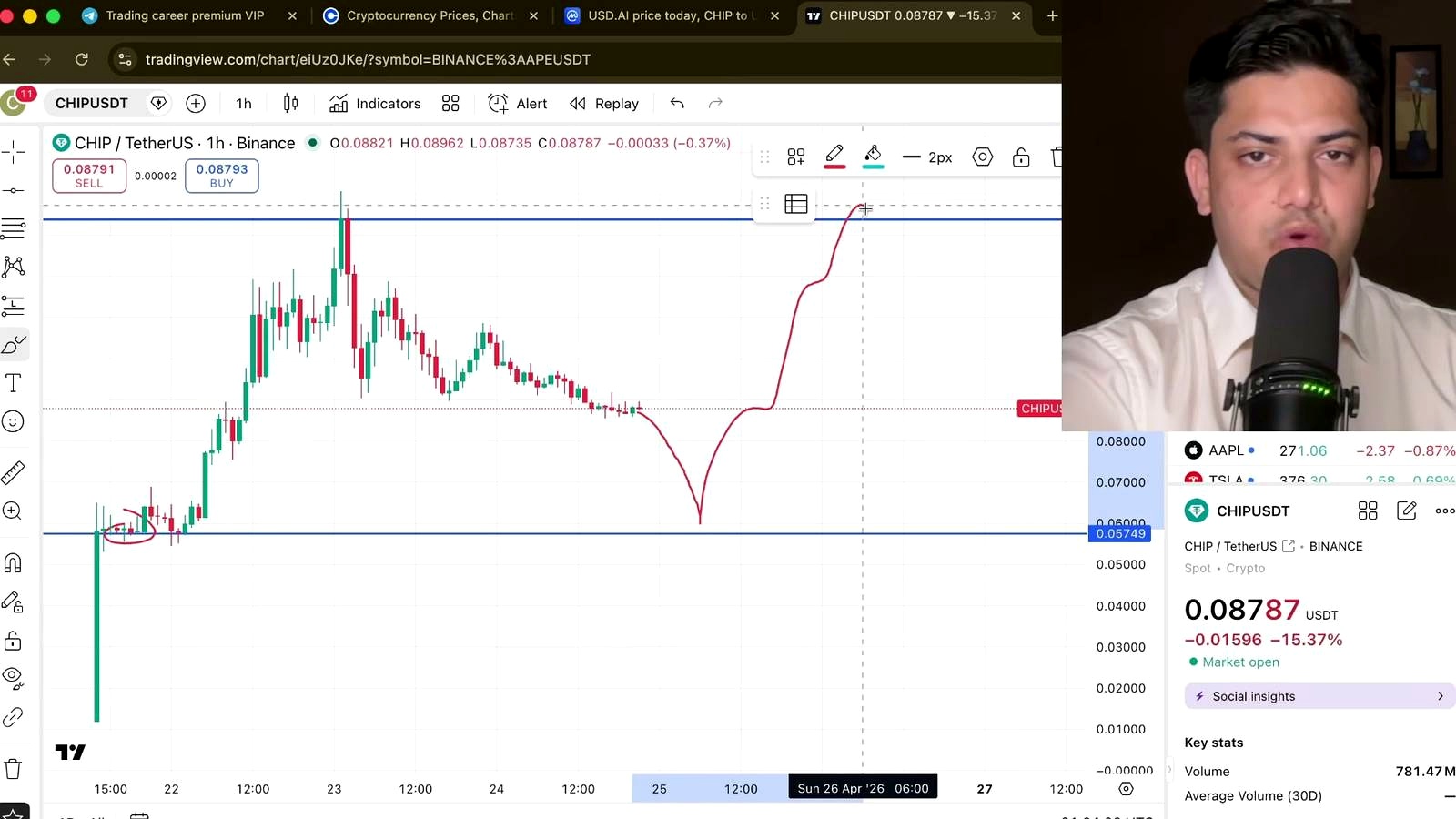Select the brush drawing tool

(14, 345)
